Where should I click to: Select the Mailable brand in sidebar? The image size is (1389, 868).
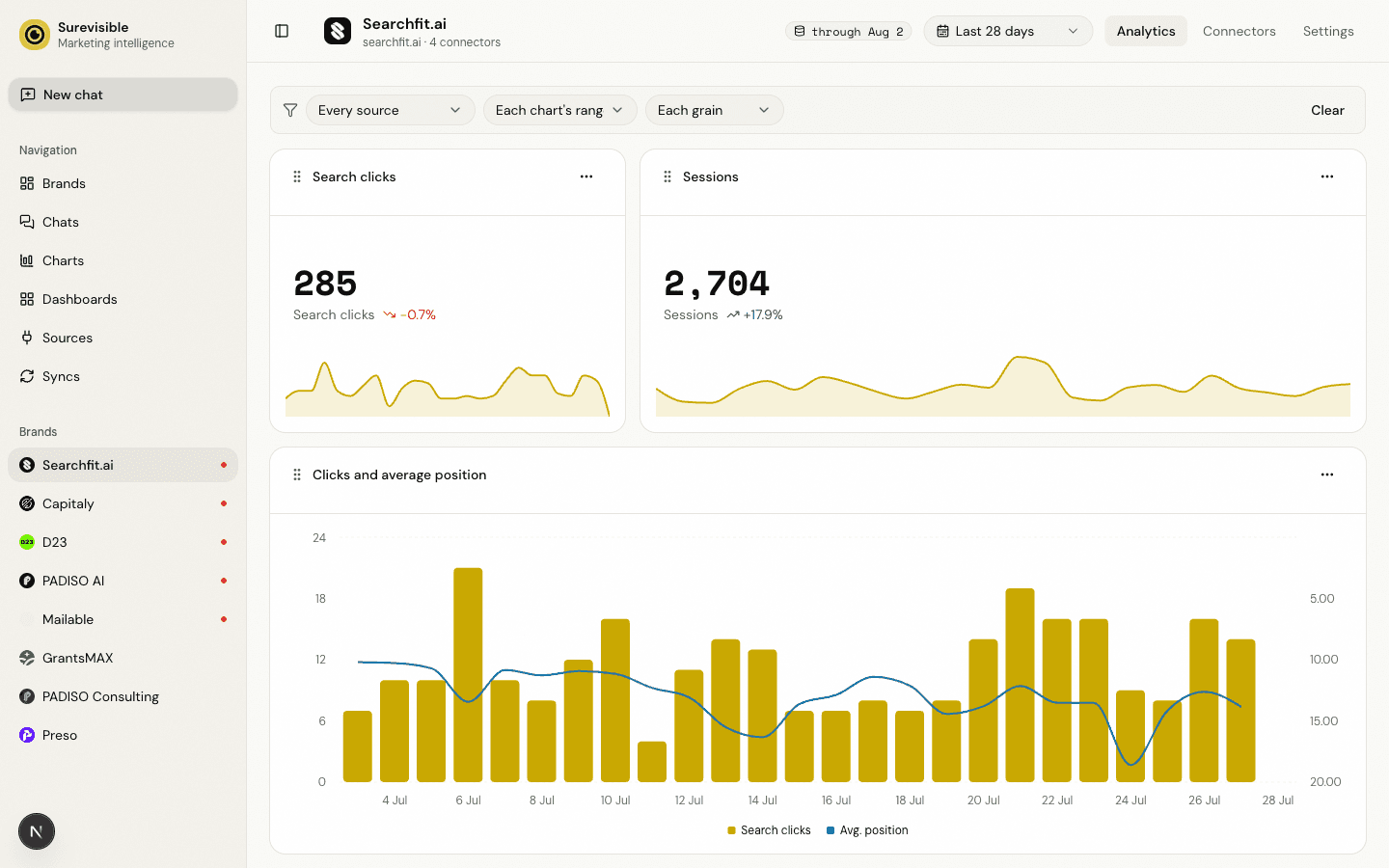(123, 619)
